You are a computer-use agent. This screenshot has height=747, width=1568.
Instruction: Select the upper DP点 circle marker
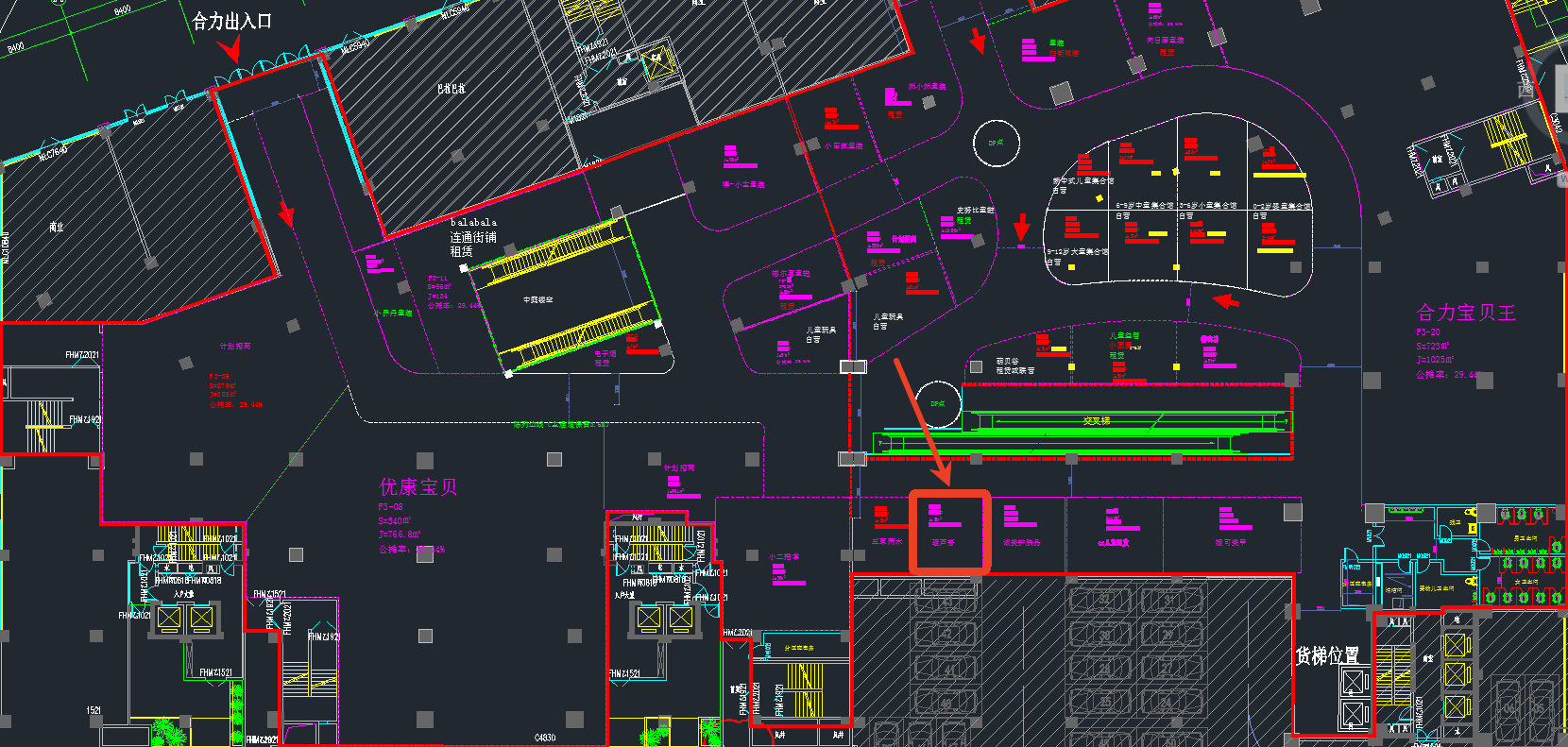tap(996, 144)
